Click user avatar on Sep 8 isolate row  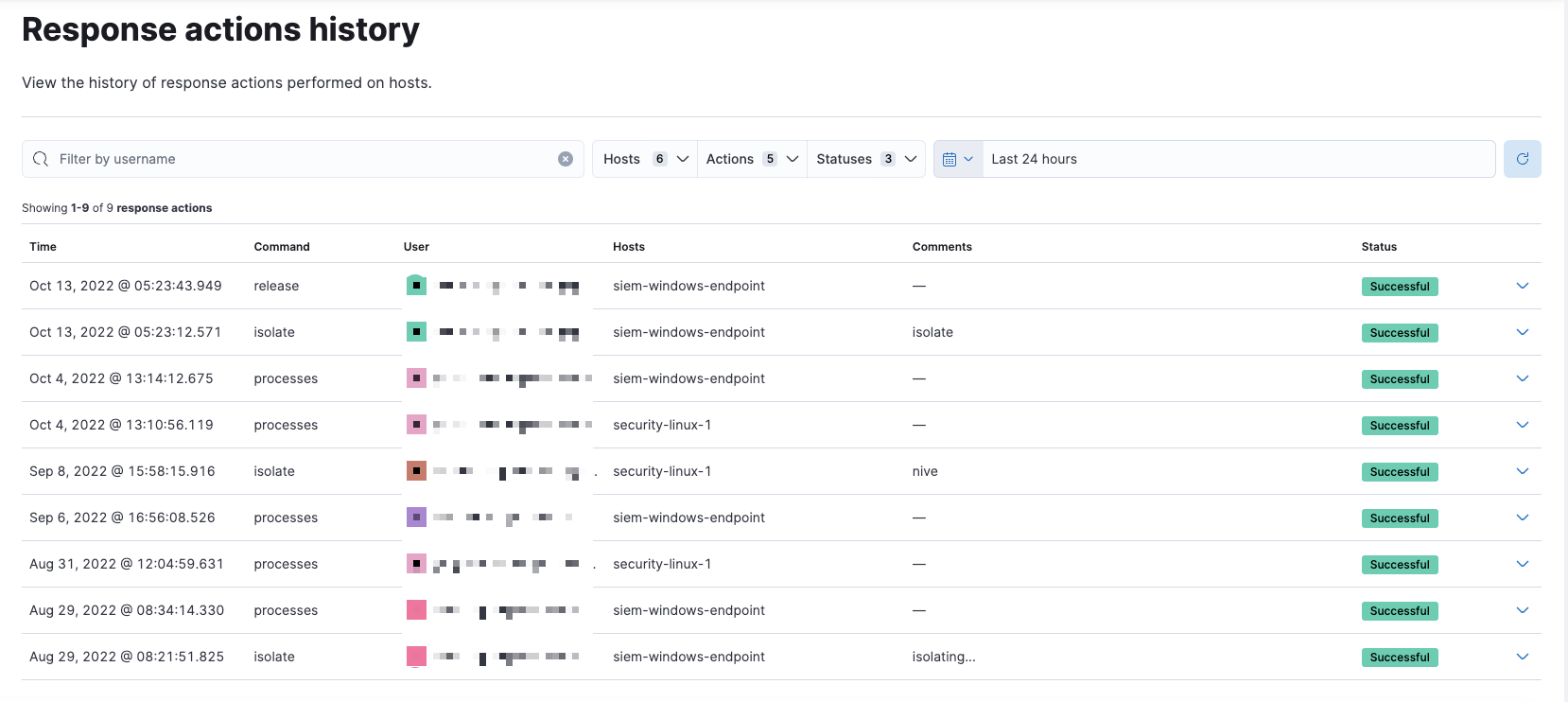pyautogui.click(x=416, y=471)
